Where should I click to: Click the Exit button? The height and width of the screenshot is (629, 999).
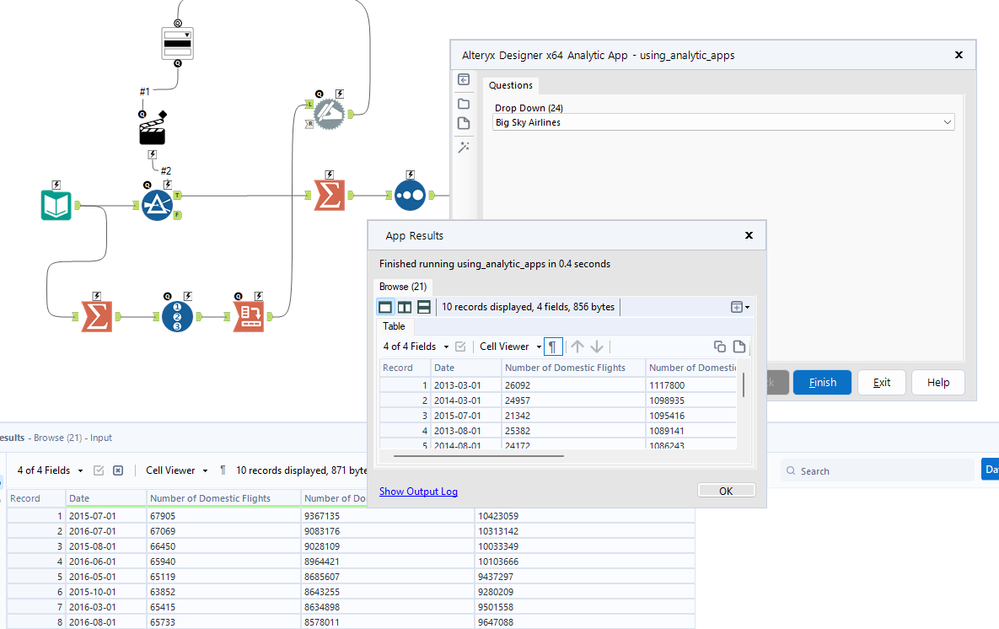tap(882, 382)
